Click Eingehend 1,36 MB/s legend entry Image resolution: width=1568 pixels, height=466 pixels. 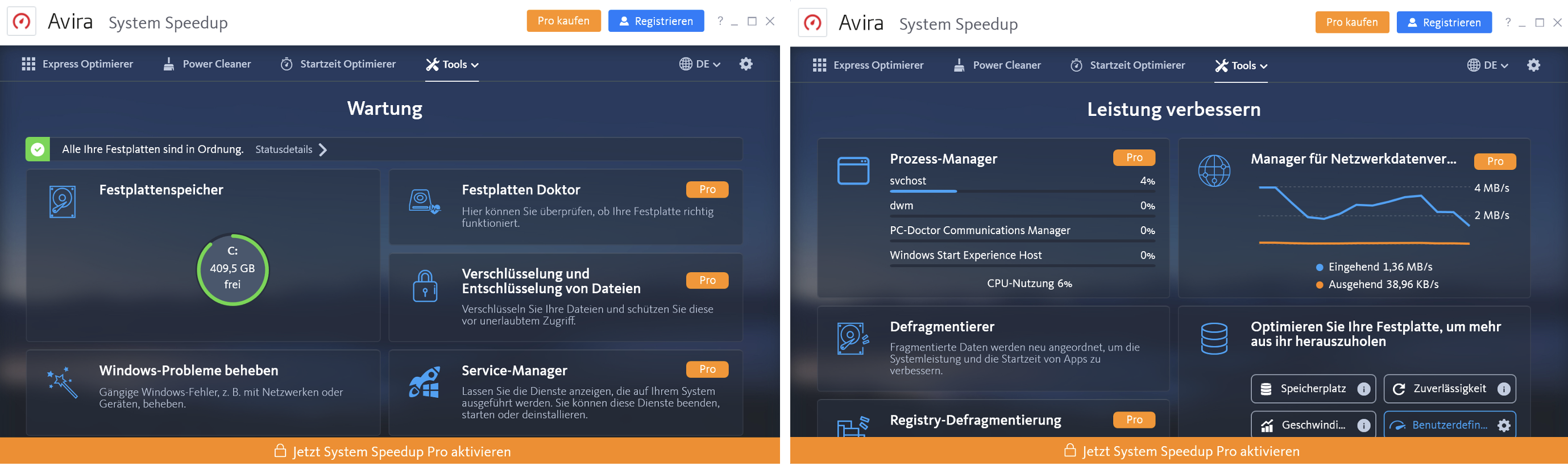1375,267
